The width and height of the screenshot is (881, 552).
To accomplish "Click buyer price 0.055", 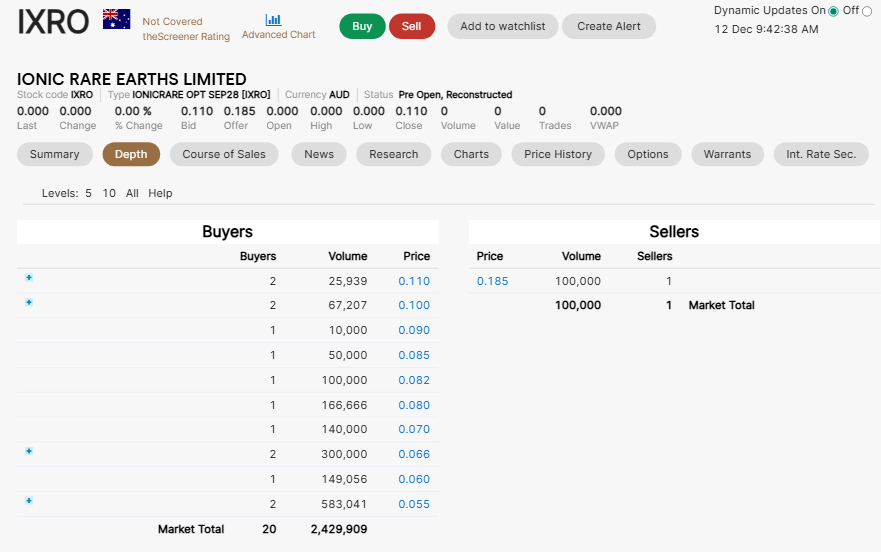I will pyautogui.click(x=414, y=504).
